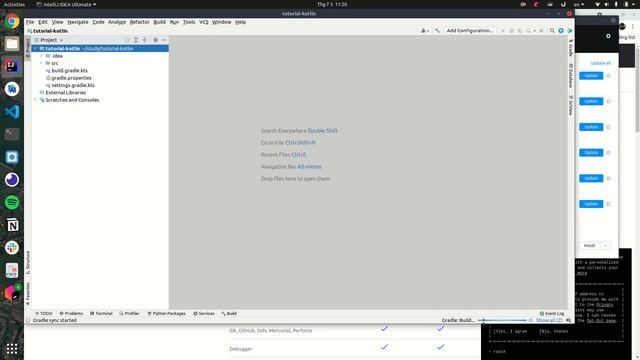Open the Install dropdown arrow in background window

pos(605,246)
